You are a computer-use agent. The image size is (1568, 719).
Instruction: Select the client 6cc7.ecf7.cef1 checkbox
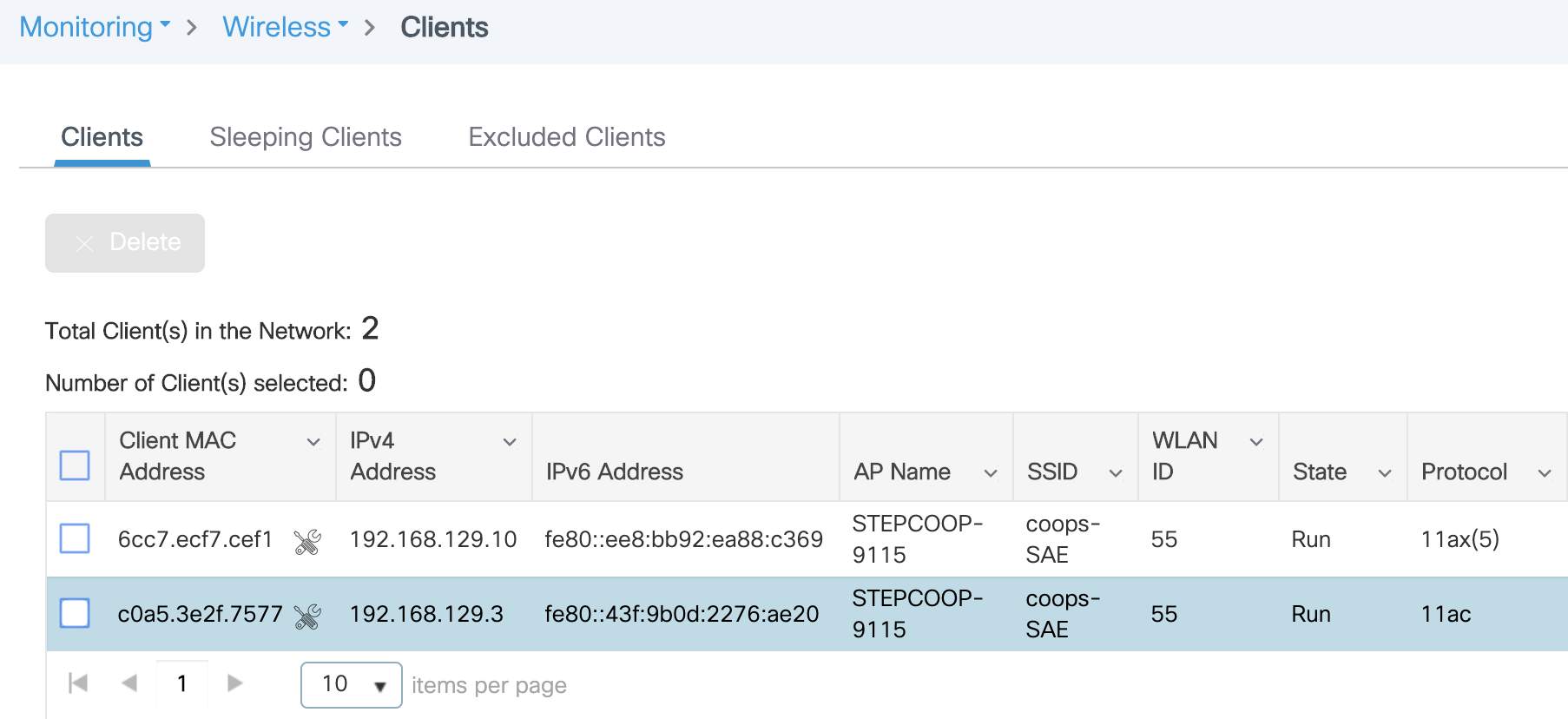coord(75,538)
